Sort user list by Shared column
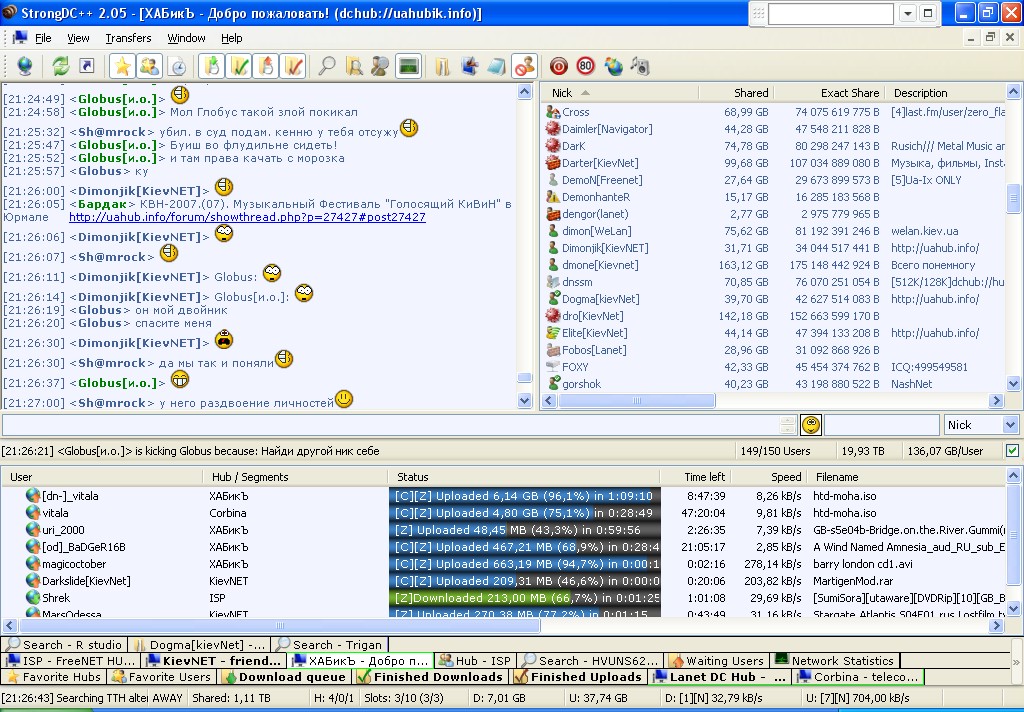This screenshot has height=712, width=1024. 736,93
